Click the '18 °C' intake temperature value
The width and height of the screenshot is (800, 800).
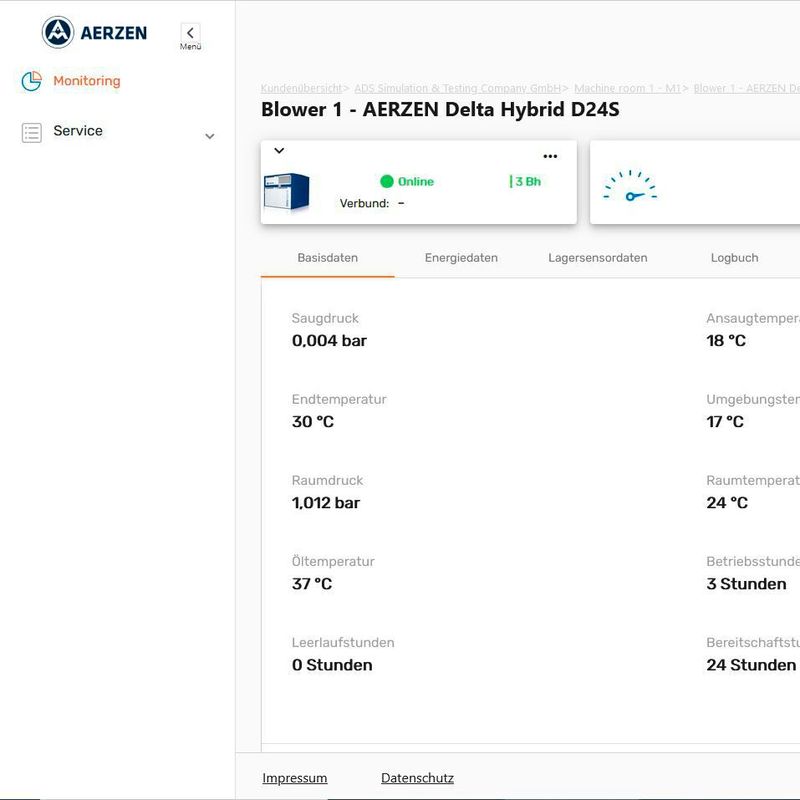[726, 340]
